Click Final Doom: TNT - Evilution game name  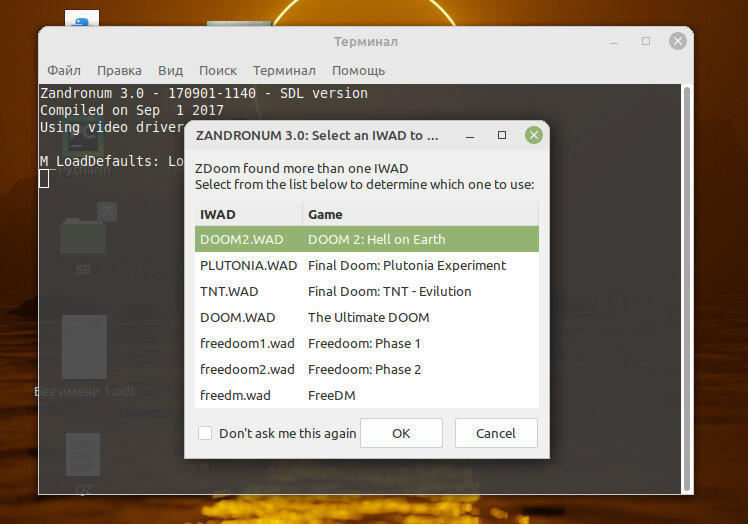click(390, 291)
